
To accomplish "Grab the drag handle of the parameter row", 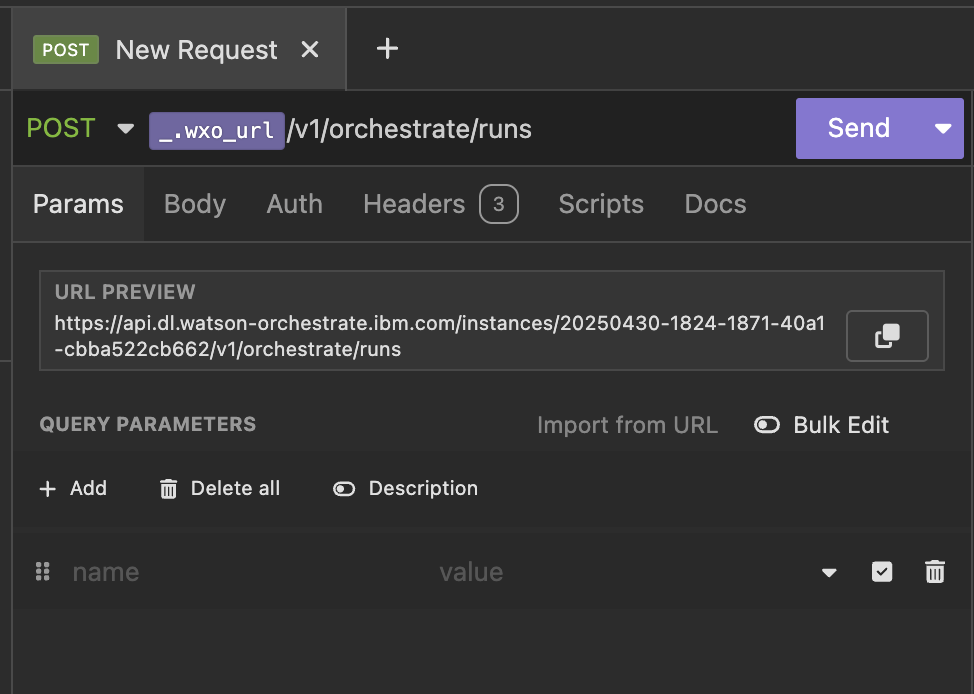I will point(42,572).
